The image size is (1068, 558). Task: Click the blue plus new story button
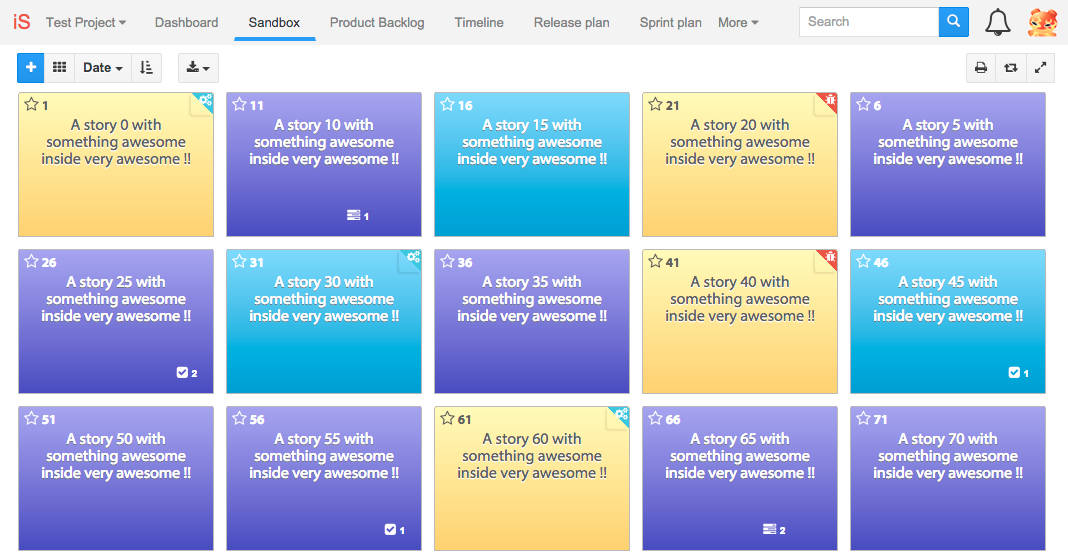31,67
